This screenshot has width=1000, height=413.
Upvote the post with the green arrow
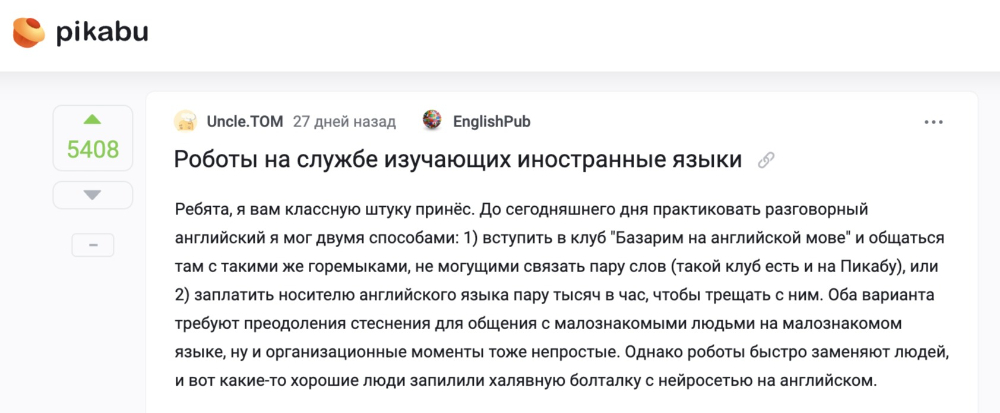92,119
